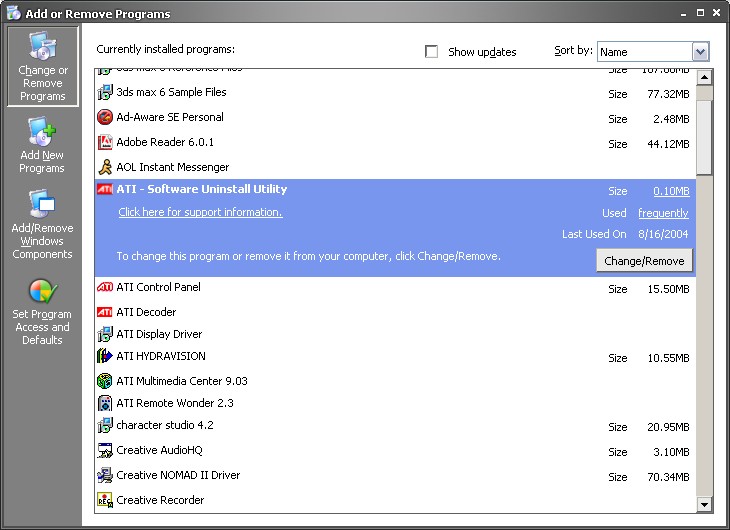
Task: Select the Creative NOMAD II Driver entry
Action: tap(395, 476)
